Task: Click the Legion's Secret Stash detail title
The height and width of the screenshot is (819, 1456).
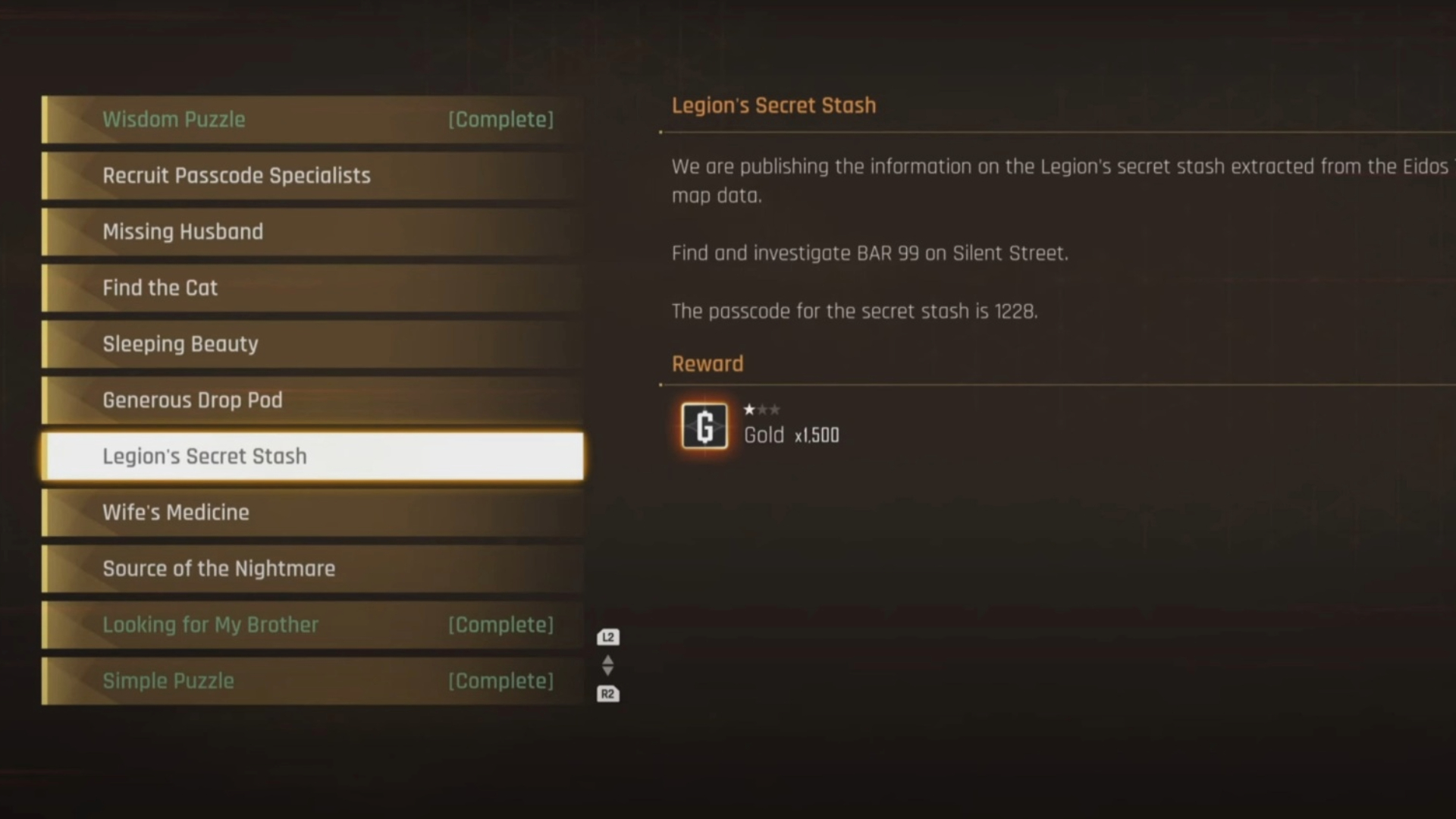Action: coord(773,105)
